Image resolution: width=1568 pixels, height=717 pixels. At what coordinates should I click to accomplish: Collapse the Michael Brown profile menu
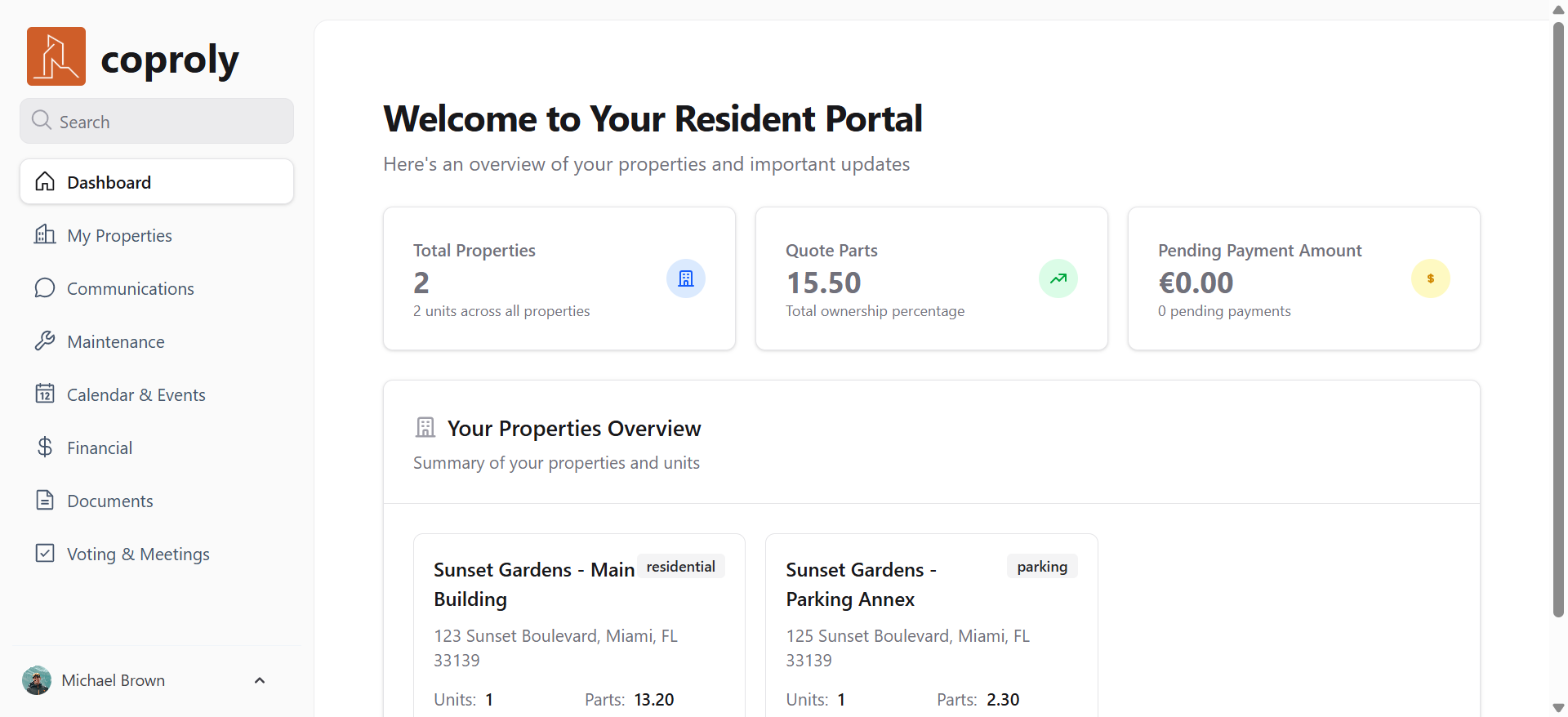click(x=259, y=680)
